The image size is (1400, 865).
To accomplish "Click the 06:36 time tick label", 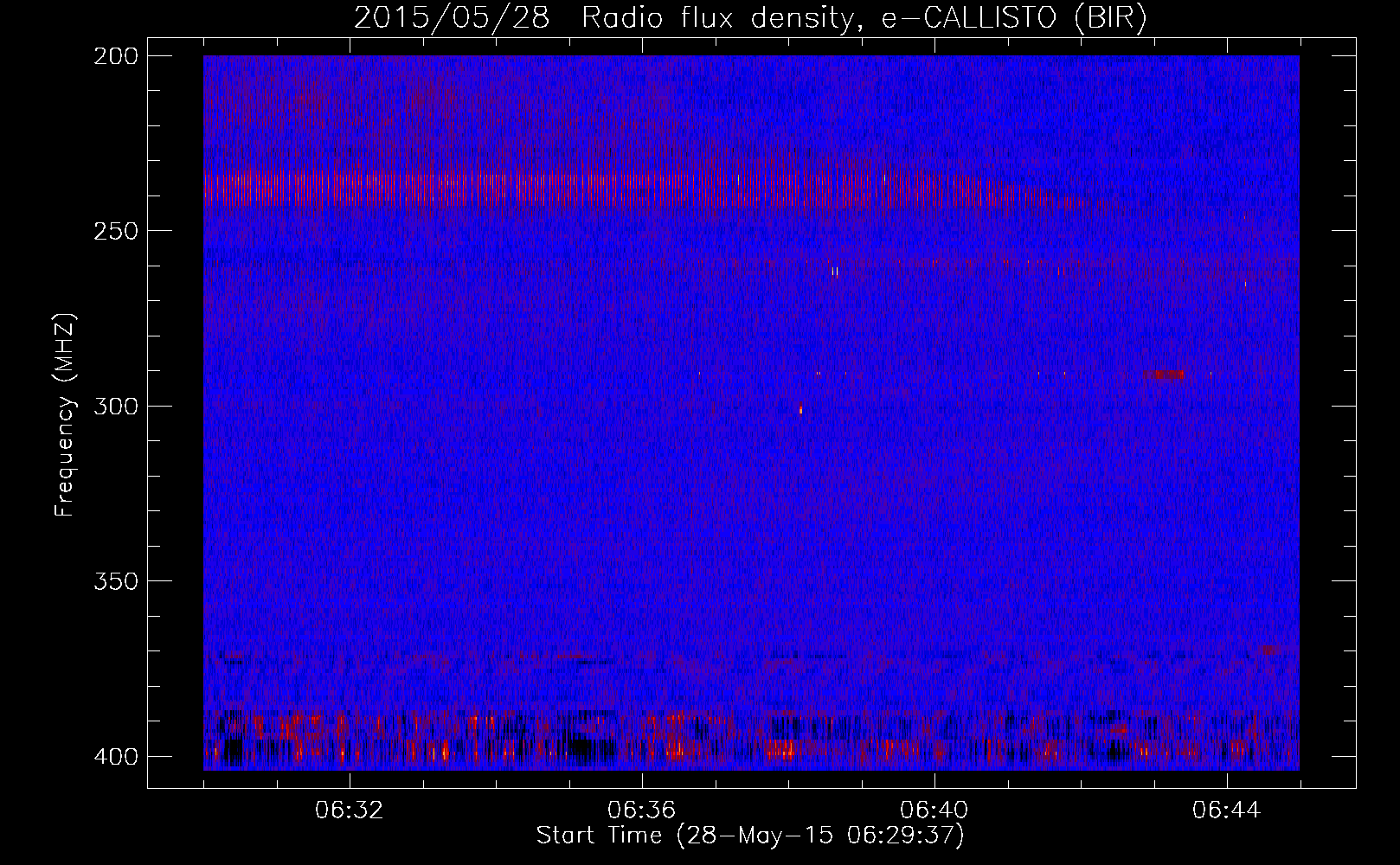I will pos(642,811).
